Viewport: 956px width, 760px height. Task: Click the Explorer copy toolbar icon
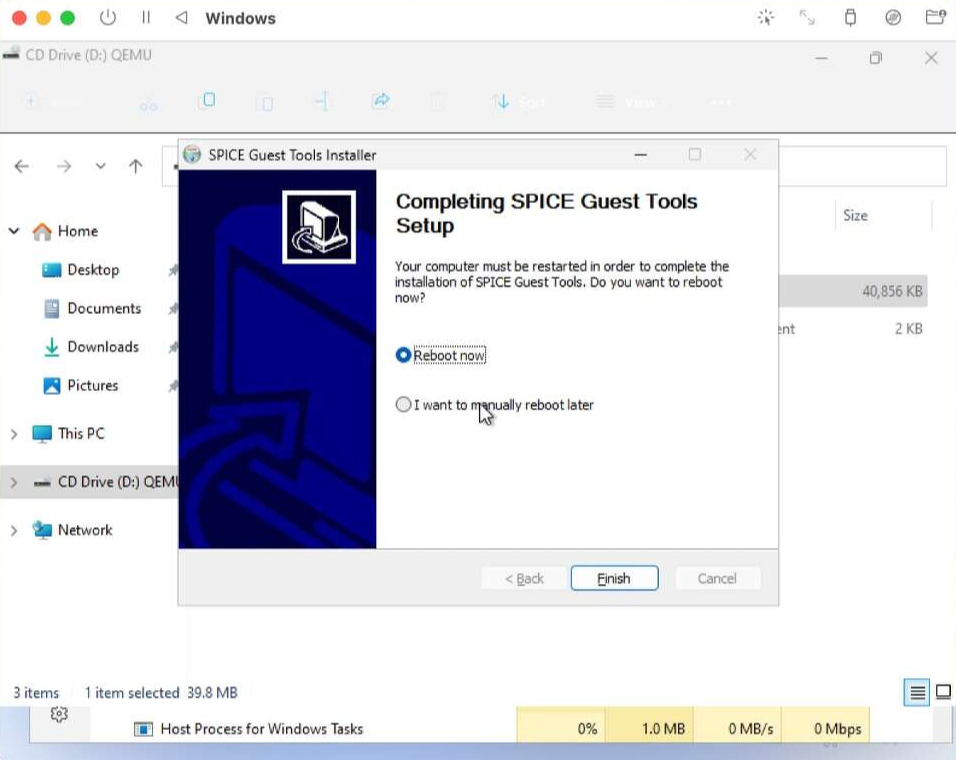207,100
